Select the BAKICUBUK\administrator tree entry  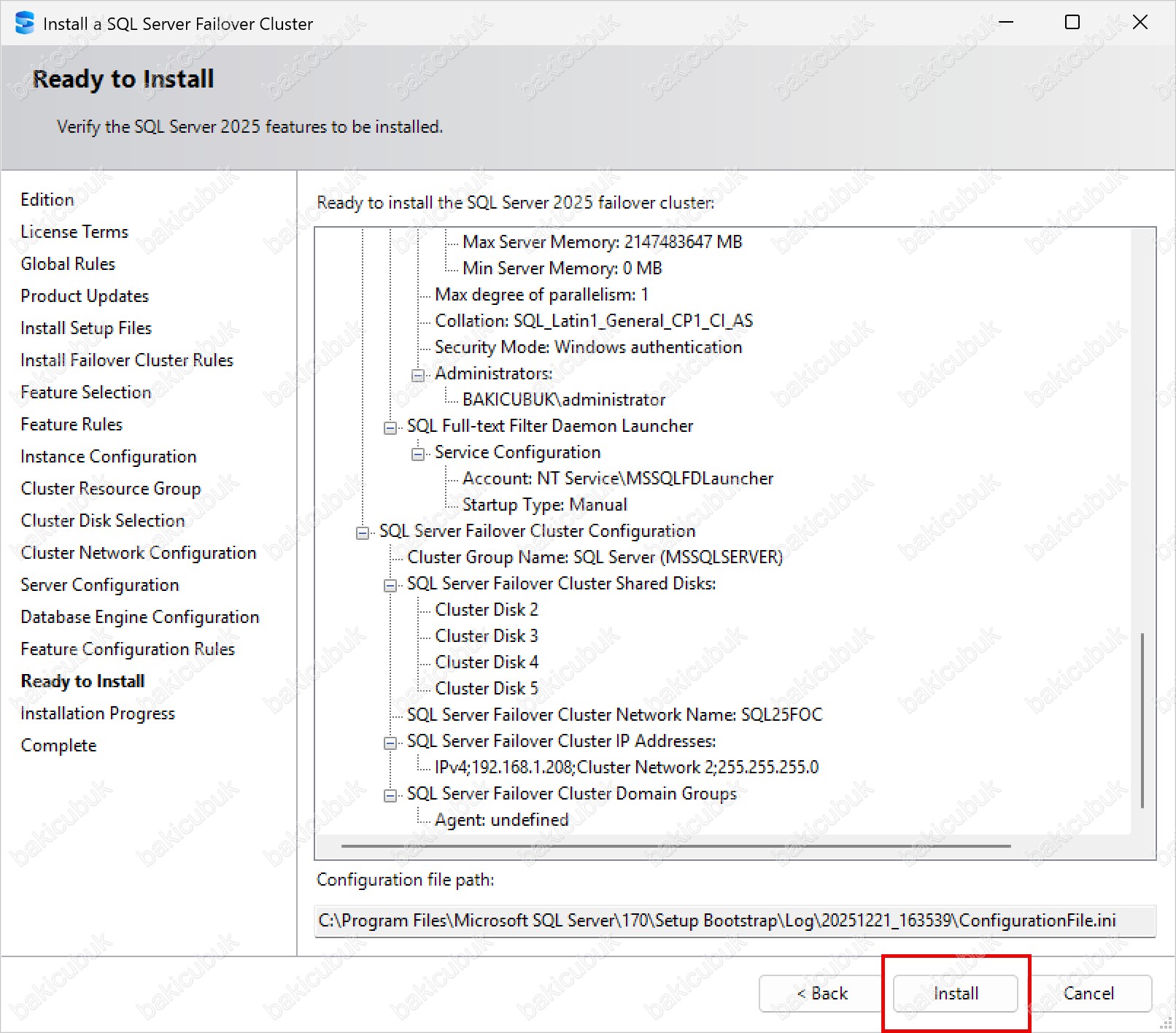[563, 399]
